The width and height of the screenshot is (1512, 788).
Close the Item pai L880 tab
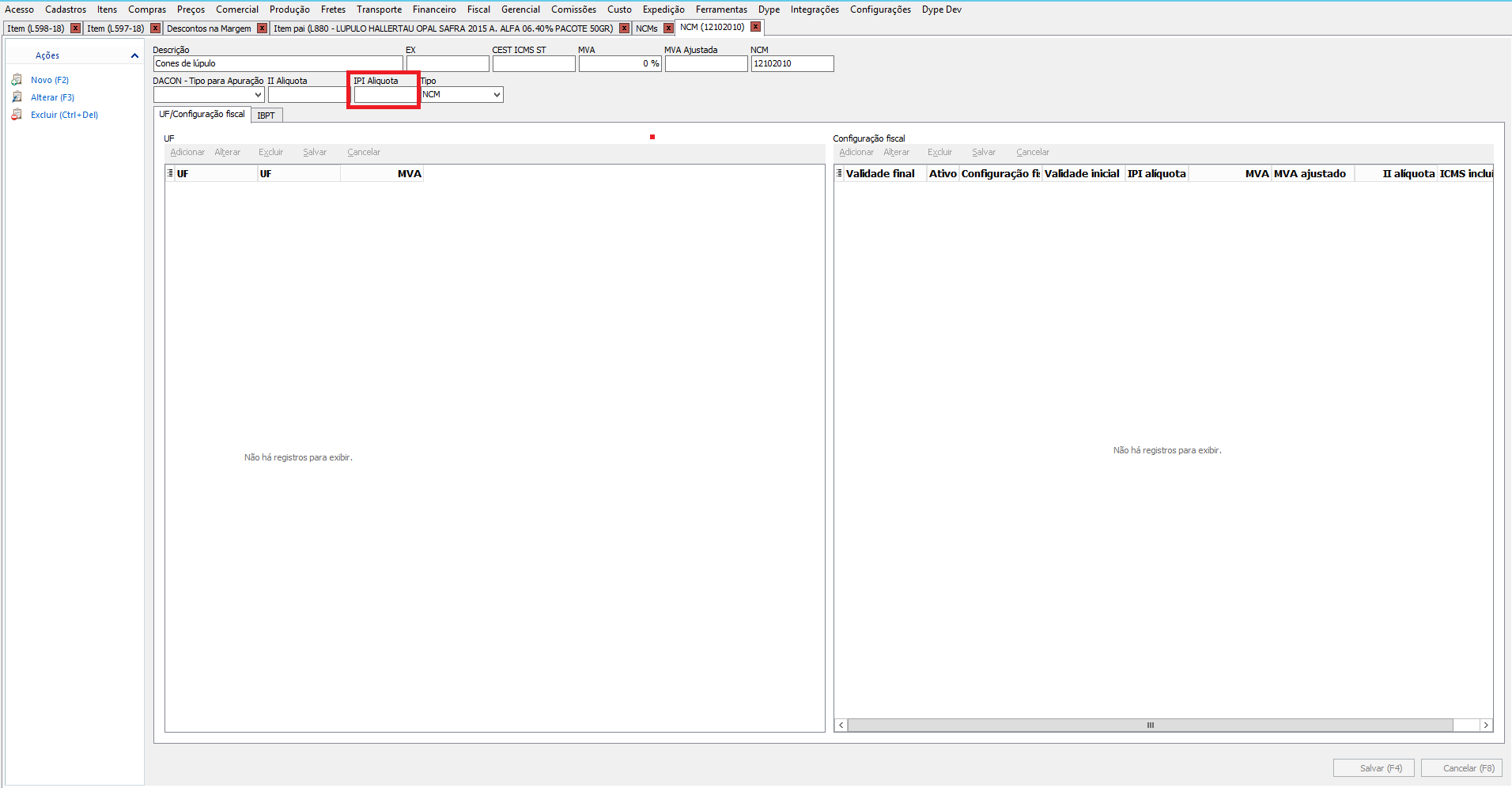coord(624,28)
